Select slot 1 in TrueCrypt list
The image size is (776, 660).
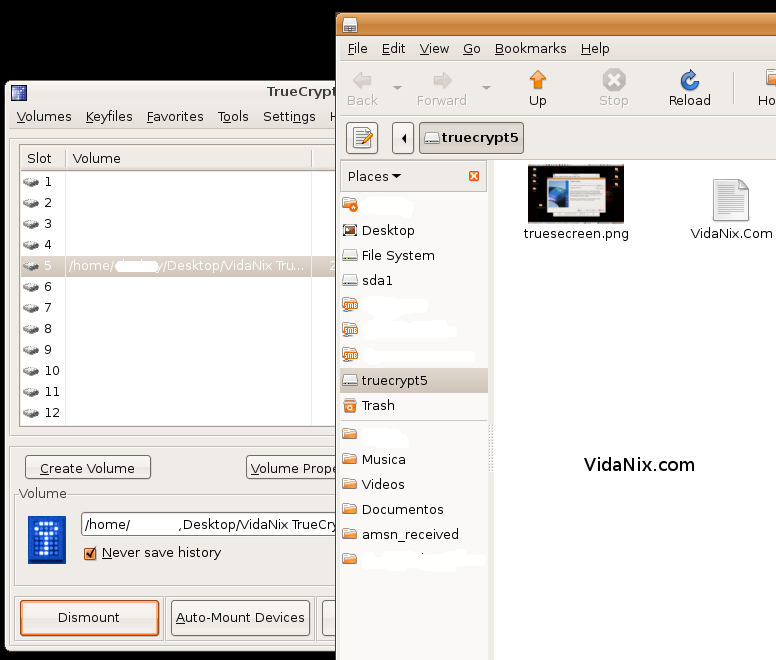[x=178, y=182]
